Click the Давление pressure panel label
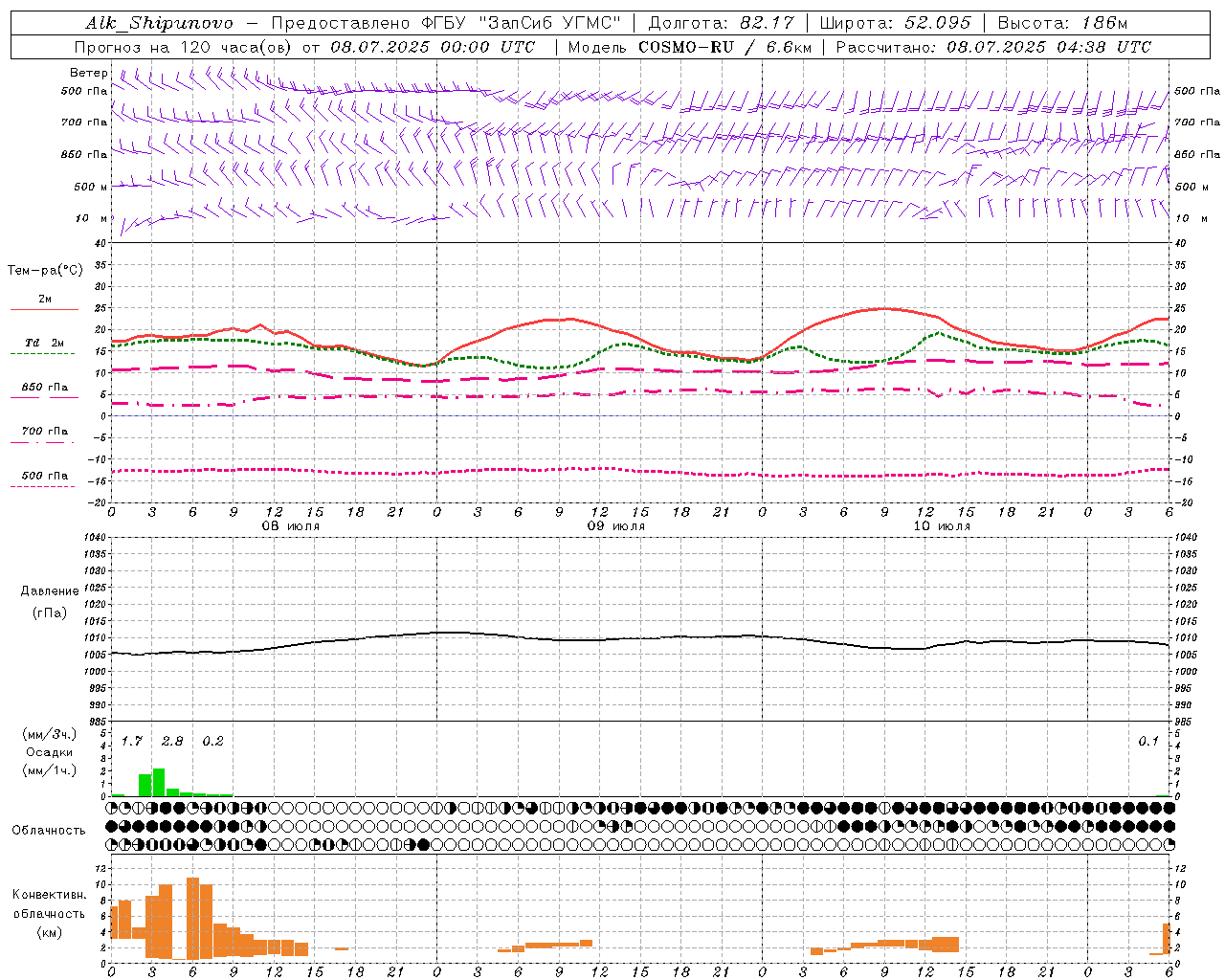The image size is (1225, 980). [50, 591]
